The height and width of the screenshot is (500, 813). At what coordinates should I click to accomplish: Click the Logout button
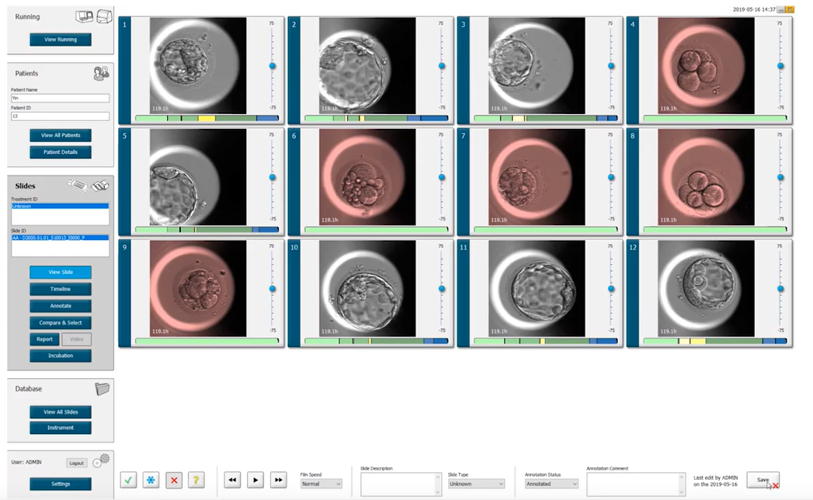(76, 463)
